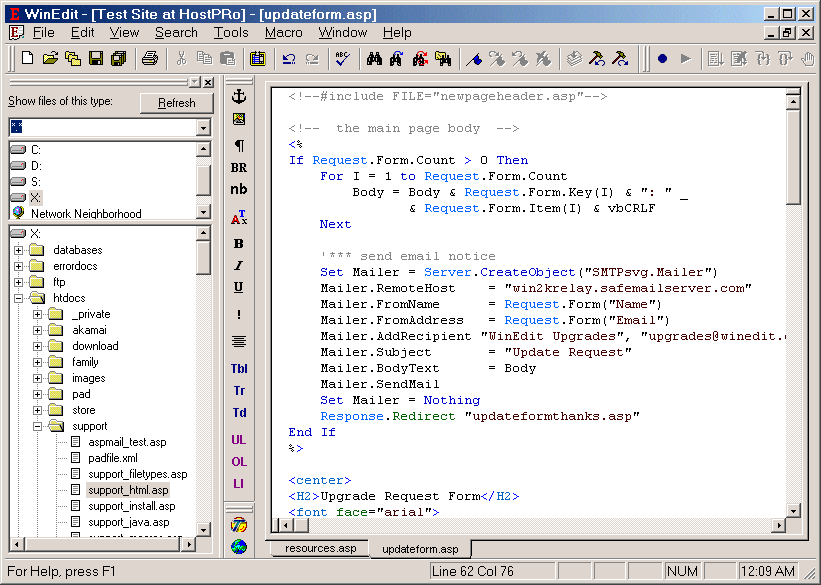The image size is (821, 585).
Task: Toggle bold formatting in HTML toolbar
Action: pos(239,243)
